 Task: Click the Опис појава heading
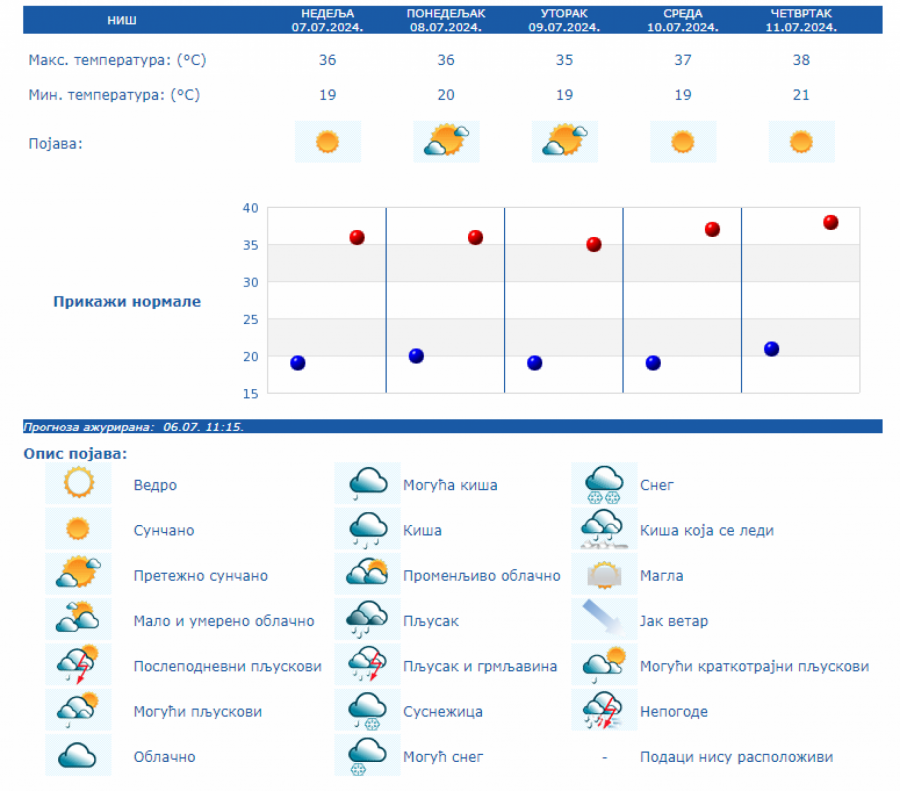coord(76,454)
